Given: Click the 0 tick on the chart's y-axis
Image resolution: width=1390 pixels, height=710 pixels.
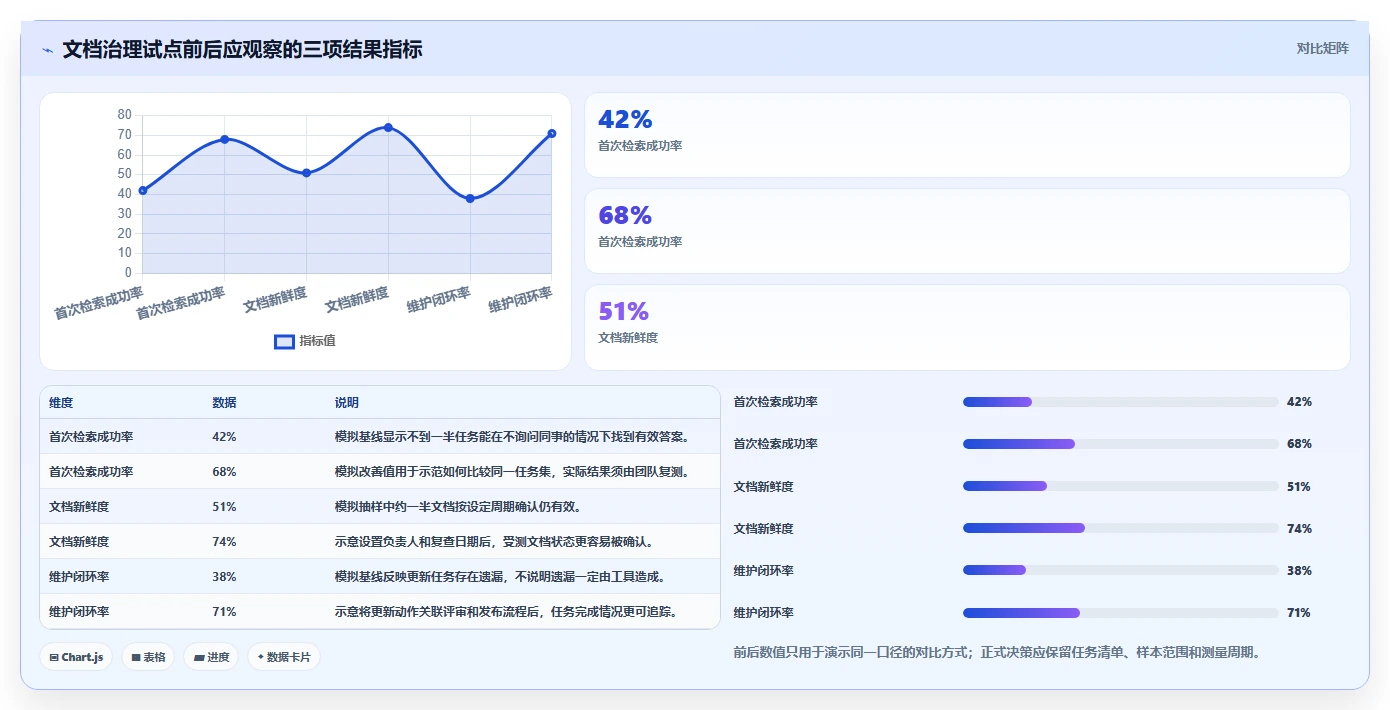Looking at the screenshot, I should 128,272.
